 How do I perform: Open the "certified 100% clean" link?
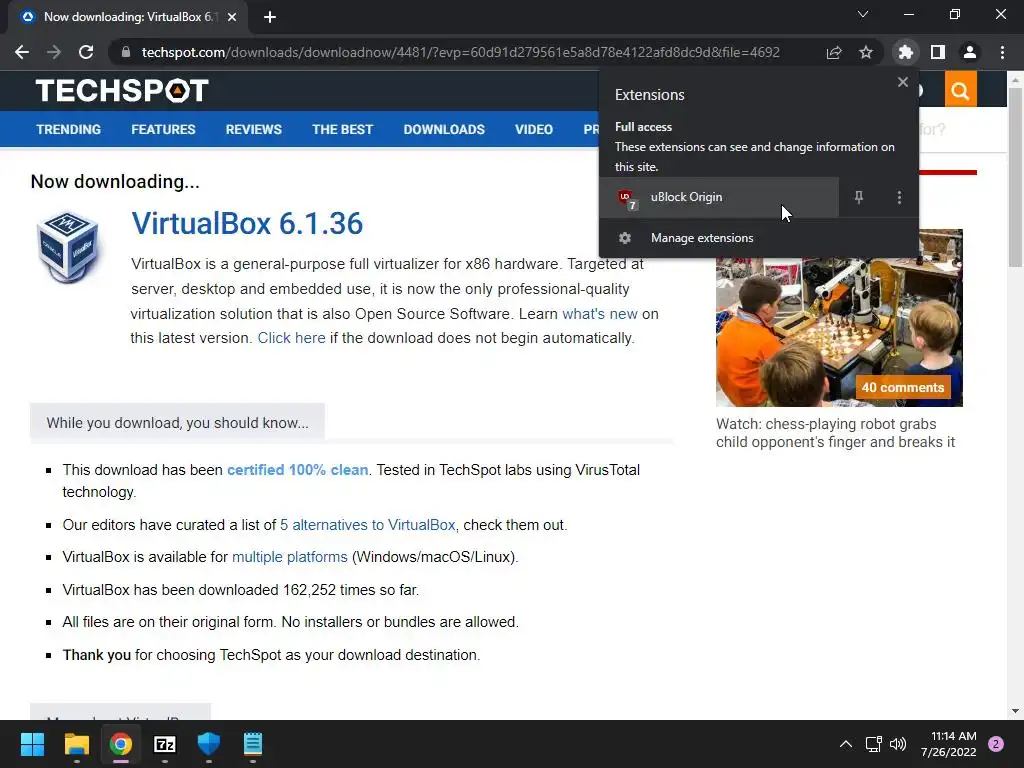click(297, 470)
